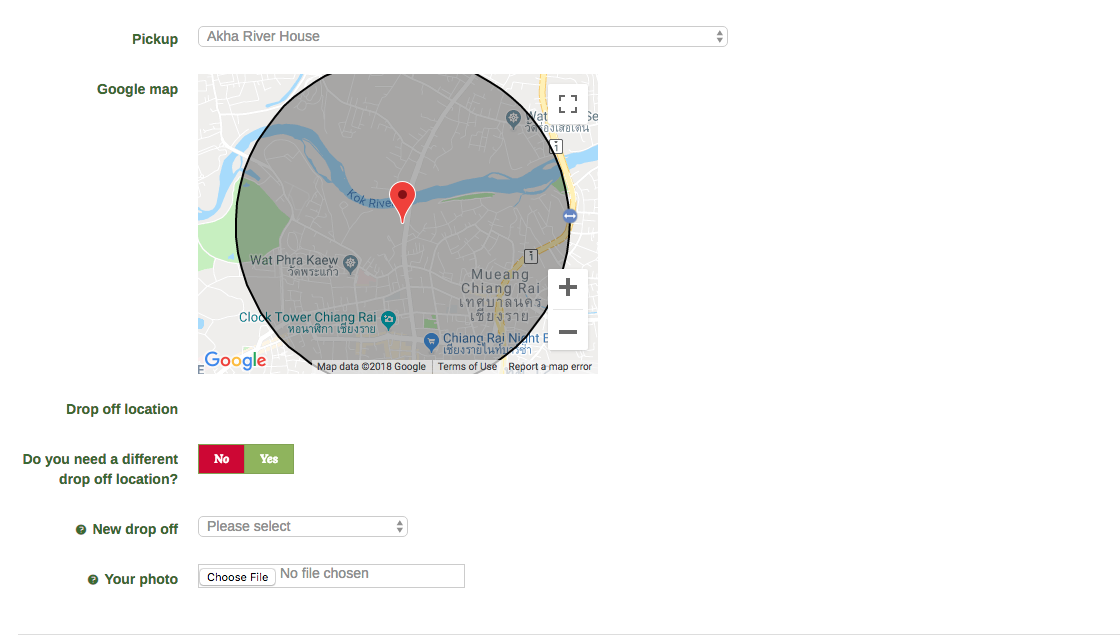Image resolution: width=1120 pixels, height=635 pixels.
Task: Open the Terms of Use link
Action: [x=467, y=367]
